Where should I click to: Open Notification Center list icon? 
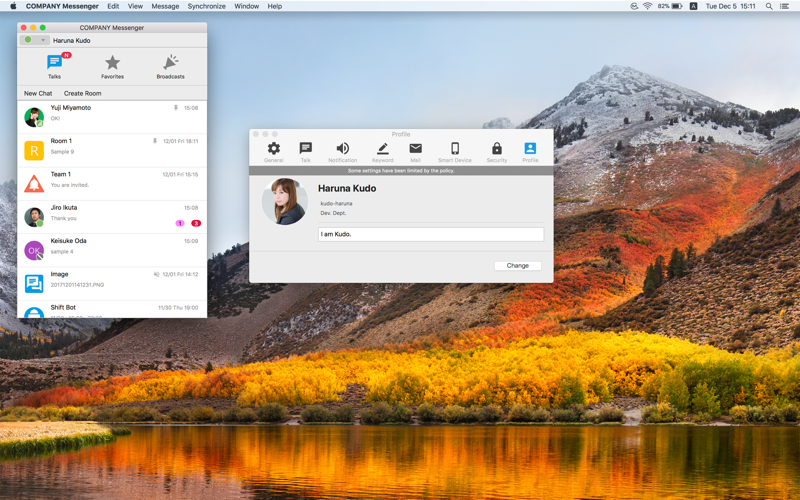pos(784,6)
